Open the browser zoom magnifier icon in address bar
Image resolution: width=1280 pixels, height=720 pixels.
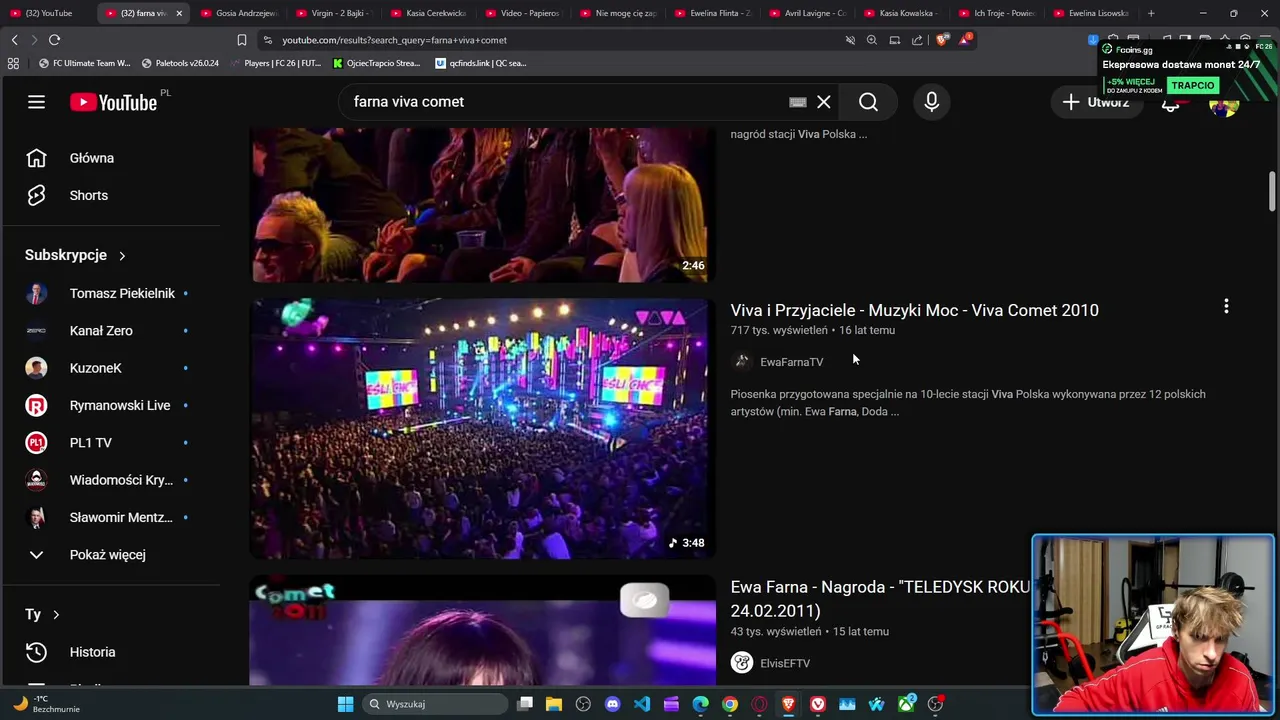[872, 40]
